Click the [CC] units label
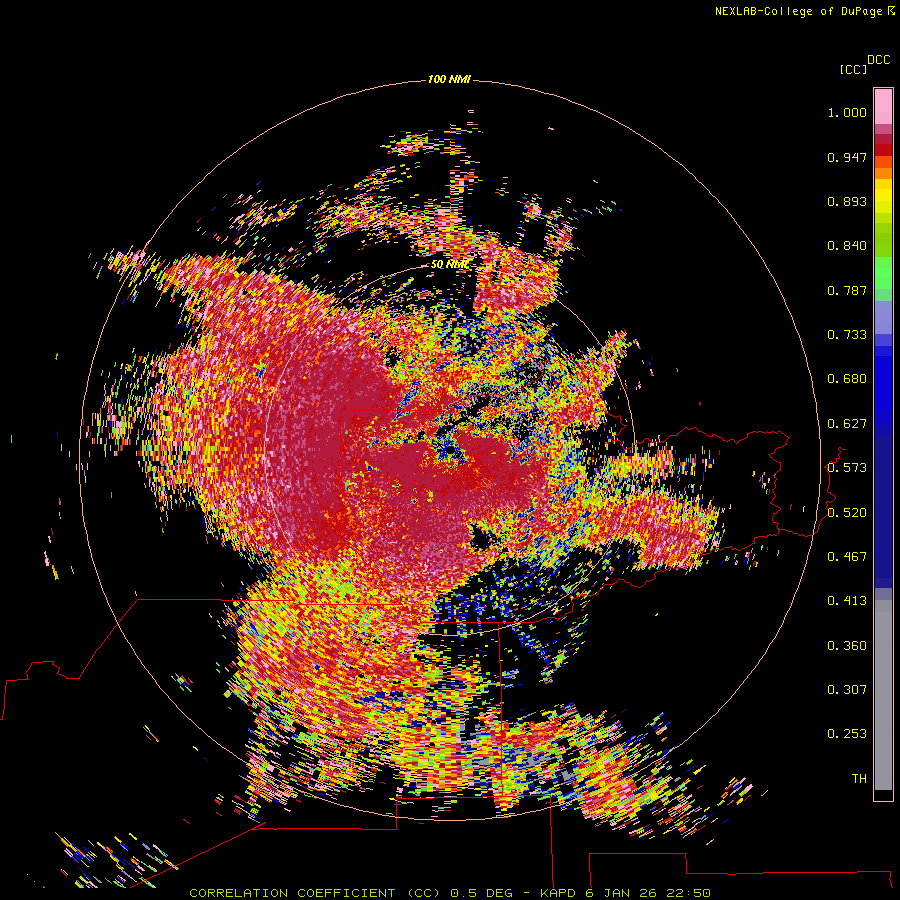900x900 pixels. coord(853,69)
